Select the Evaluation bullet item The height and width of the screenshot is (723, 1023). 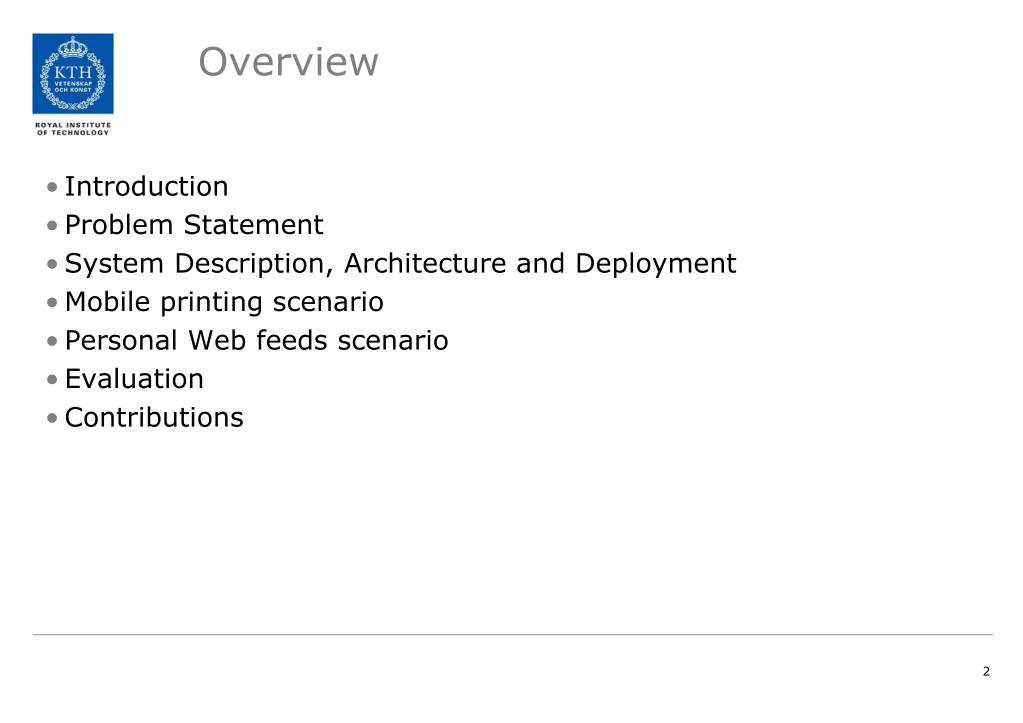[134, 379]
